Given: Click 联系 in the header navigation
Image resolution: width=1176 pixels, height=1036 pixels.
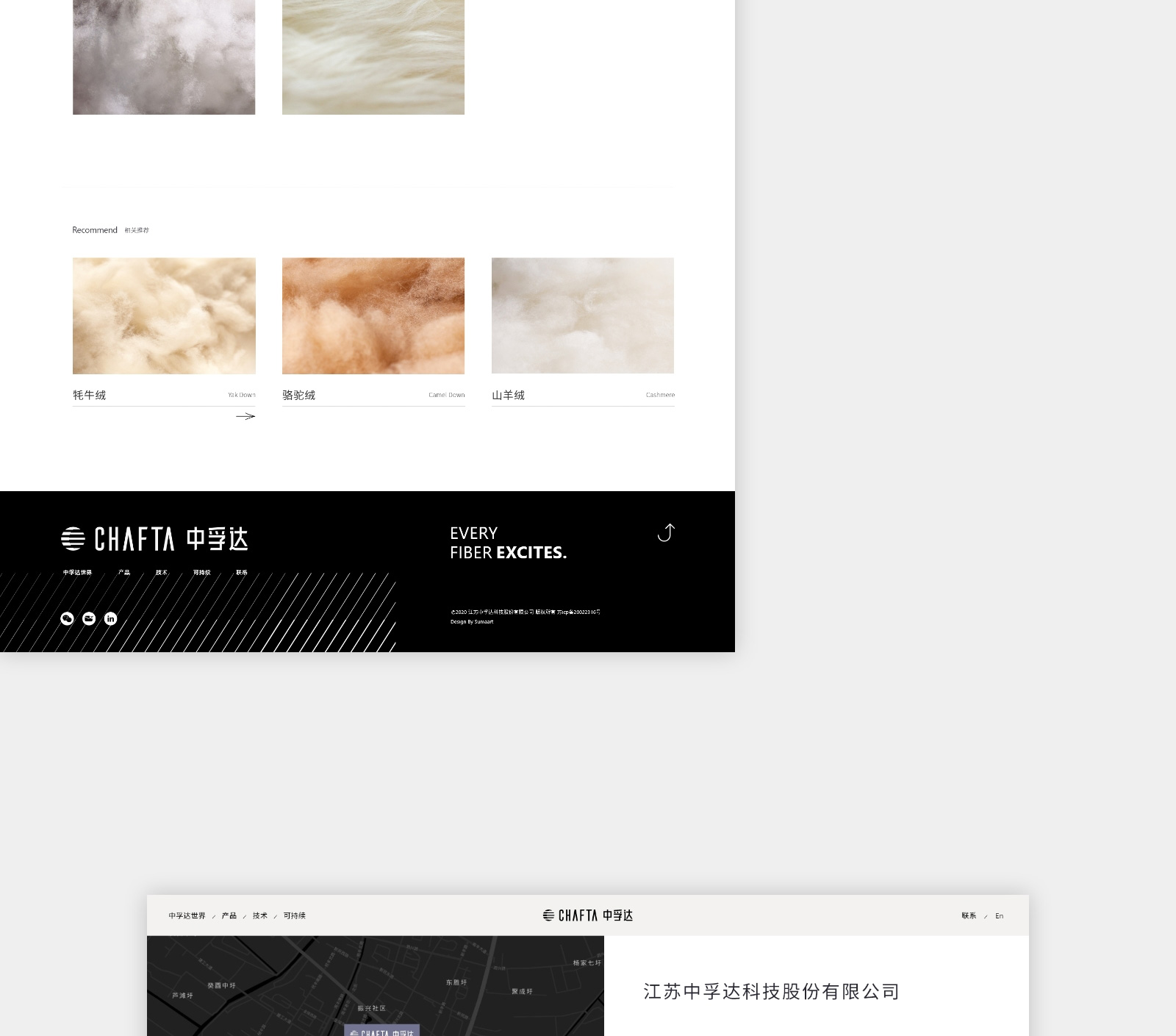Looking at the screenshot, I should click(969, 916).
